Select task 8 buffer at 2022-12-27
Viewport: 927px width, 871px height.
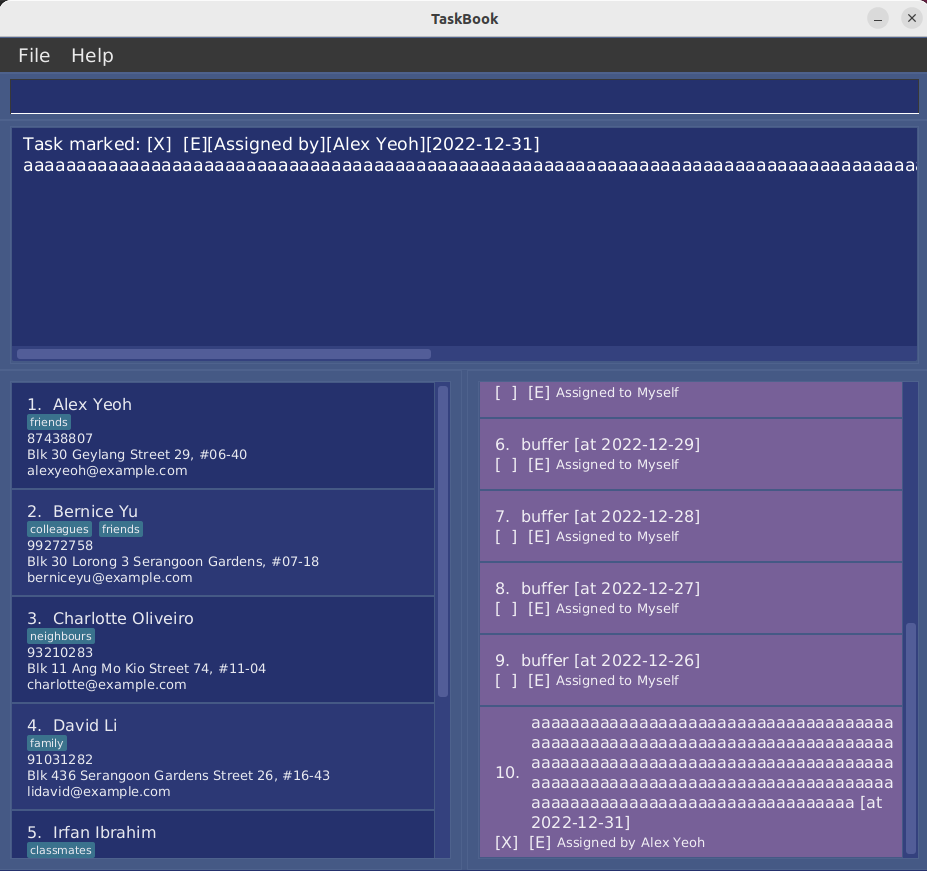click(x=691, y=598)
